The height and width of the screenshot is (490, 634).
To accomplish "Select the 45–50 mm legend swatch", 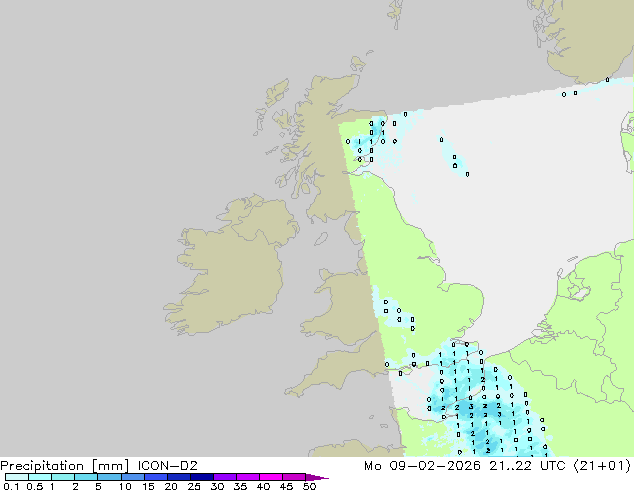I will 294,477.
